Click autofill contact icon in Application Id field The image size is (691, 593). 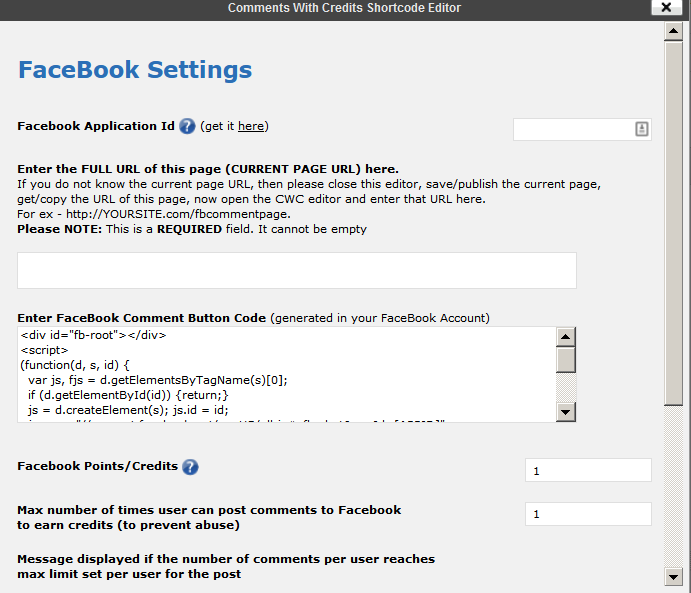tap(641, 129)
